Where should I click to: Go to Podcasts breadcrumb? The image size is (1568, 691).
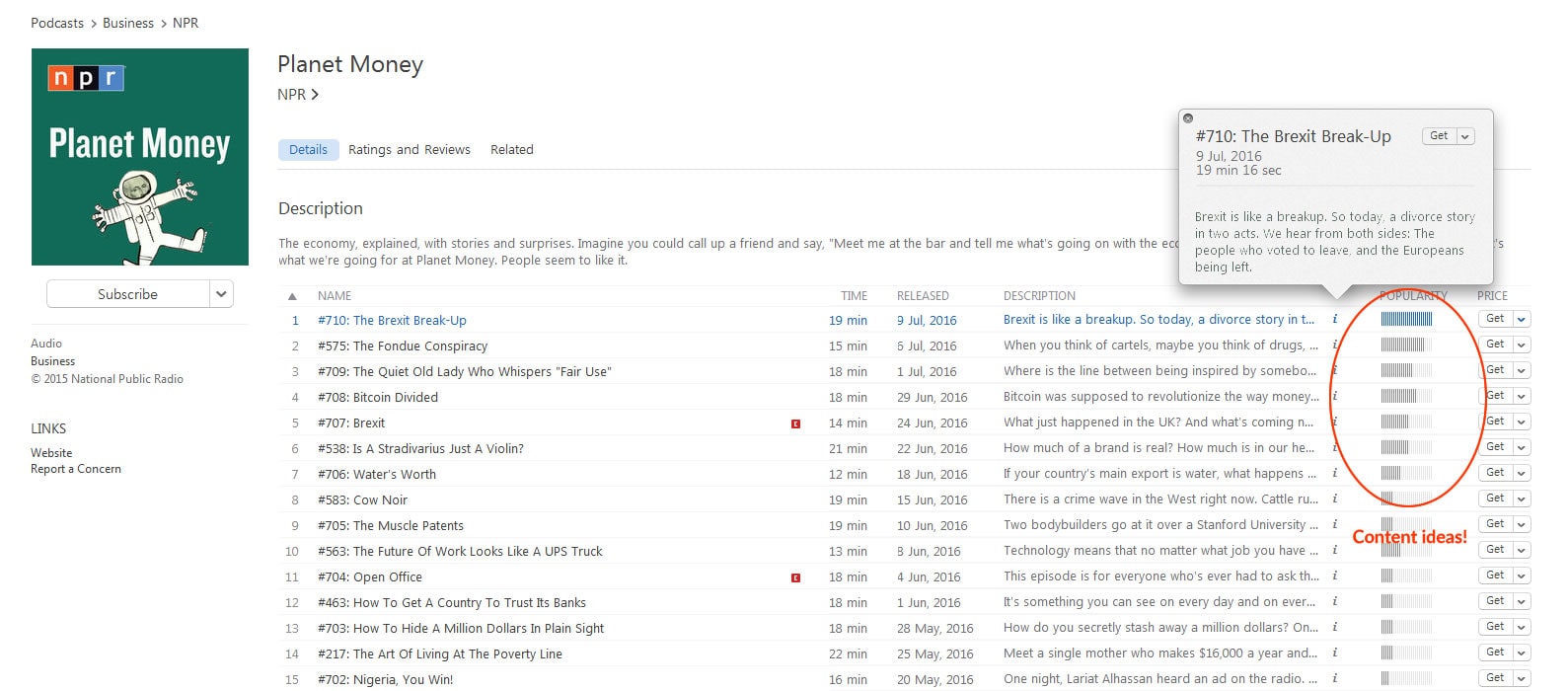click(57, 23)
